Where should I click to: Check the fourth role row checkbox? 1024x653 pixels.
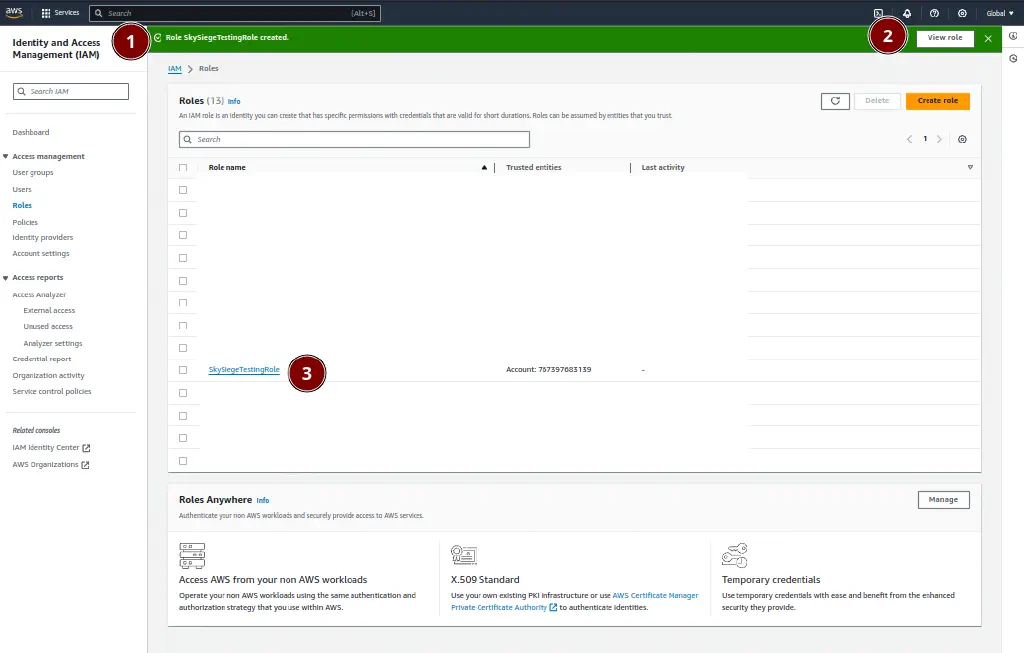(x=183, y=258)
